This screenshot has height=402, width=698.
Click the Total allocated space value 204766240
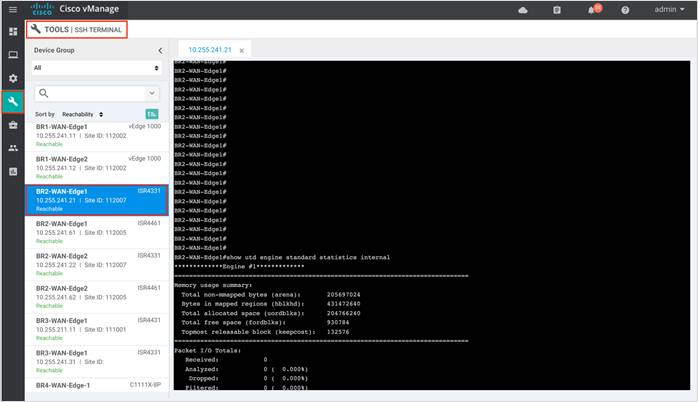344,313
